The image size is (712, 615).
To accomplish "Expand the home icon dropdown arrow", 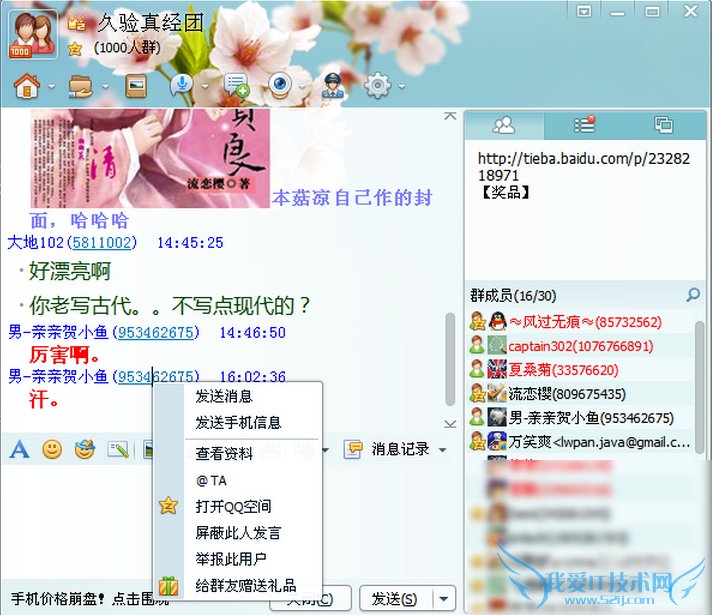I will click(x=51, y=86).
